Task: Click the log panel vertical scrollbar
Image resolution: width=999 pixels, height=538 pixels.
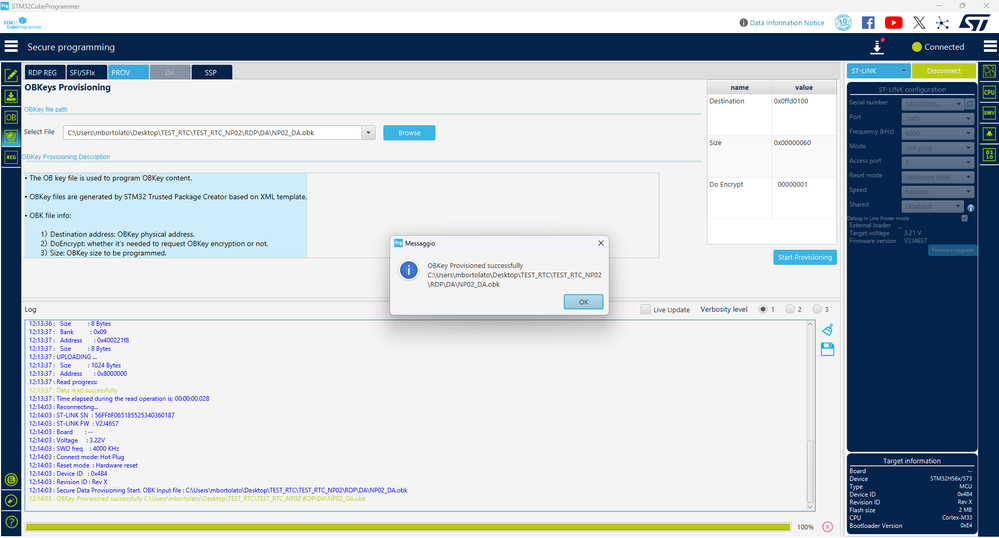Action: [x=810, y=415]
